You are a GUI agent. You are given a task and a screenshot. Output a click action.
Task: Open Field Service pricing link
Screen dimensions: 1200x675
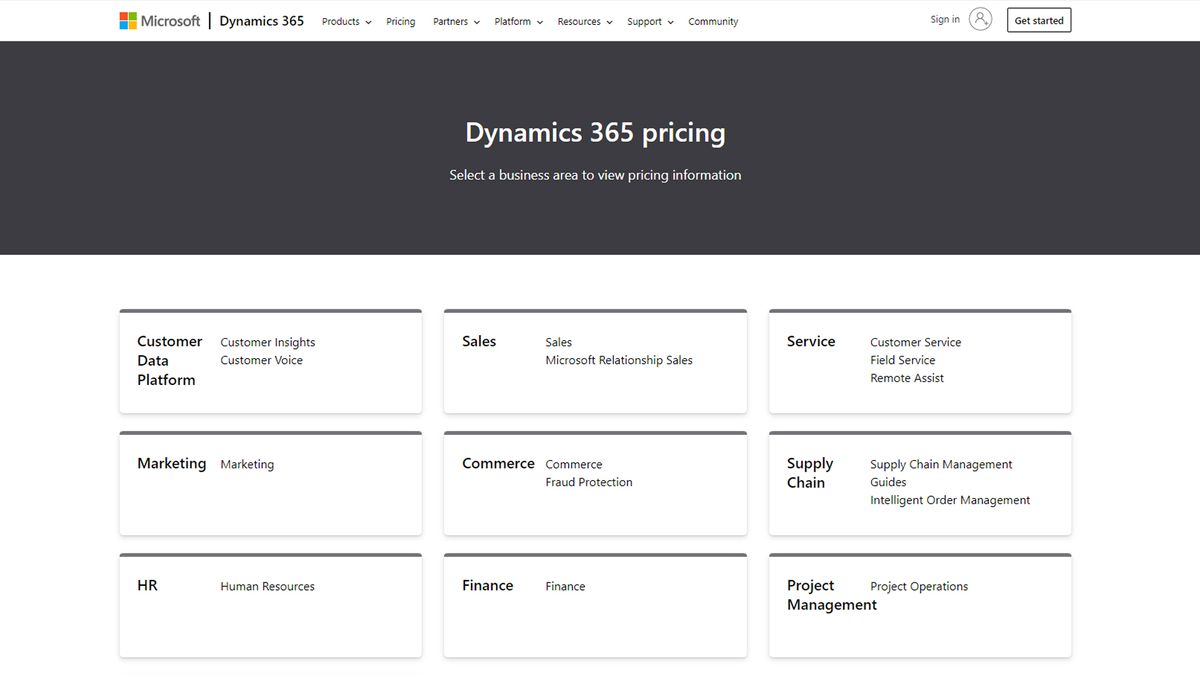[x=903, y=360]
